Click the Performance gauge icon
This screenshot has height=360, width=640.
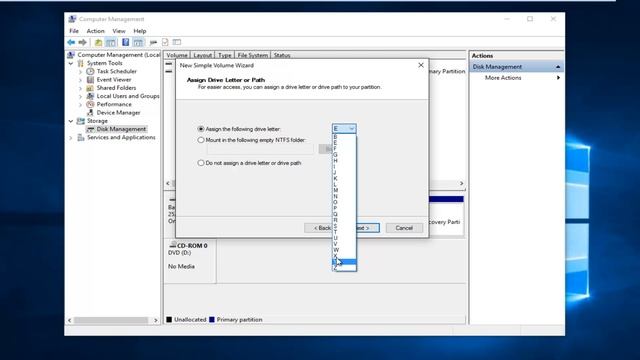pos(90,104)
